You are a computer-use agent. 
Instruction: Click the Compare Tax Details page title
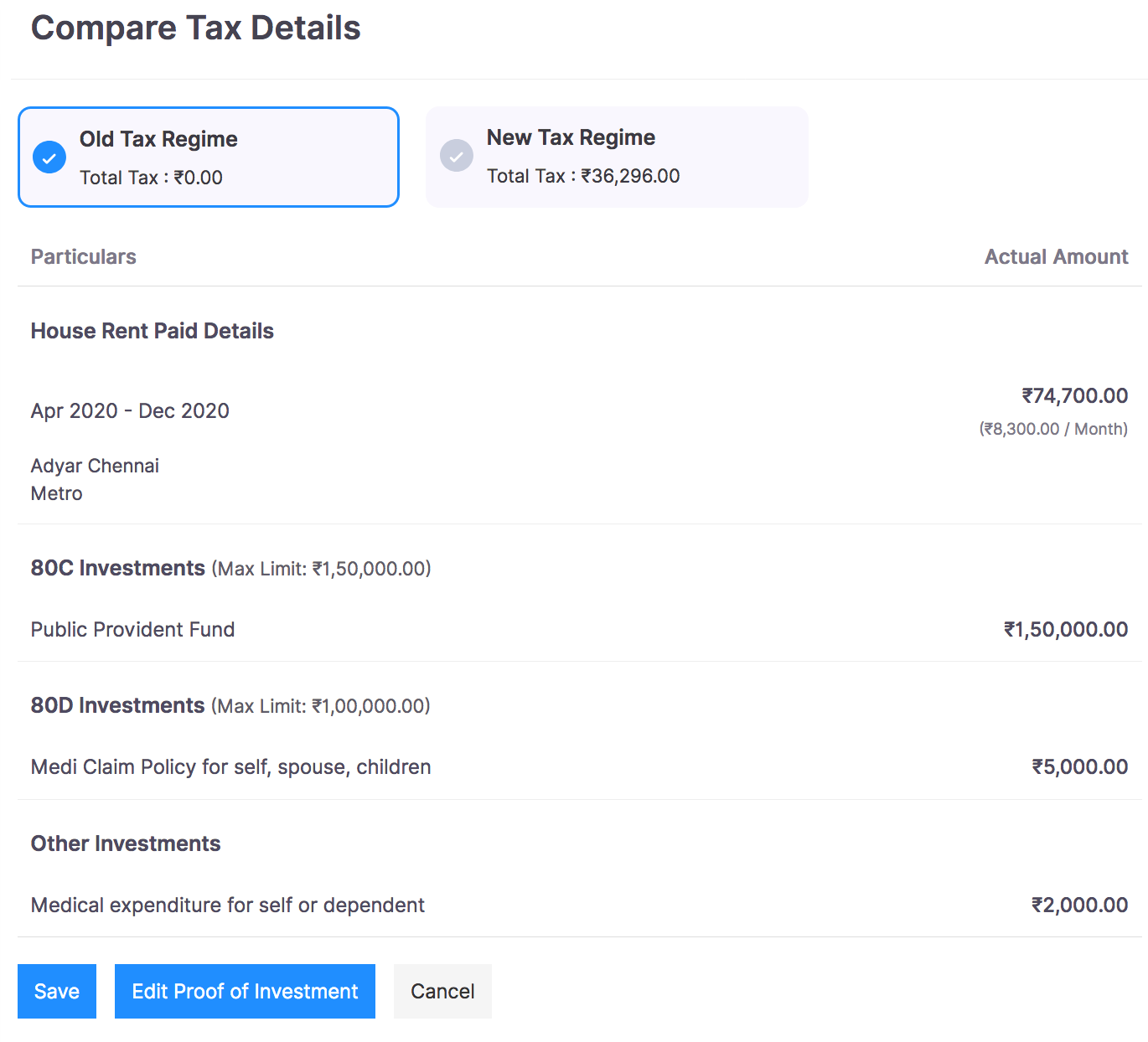[195, 28]
